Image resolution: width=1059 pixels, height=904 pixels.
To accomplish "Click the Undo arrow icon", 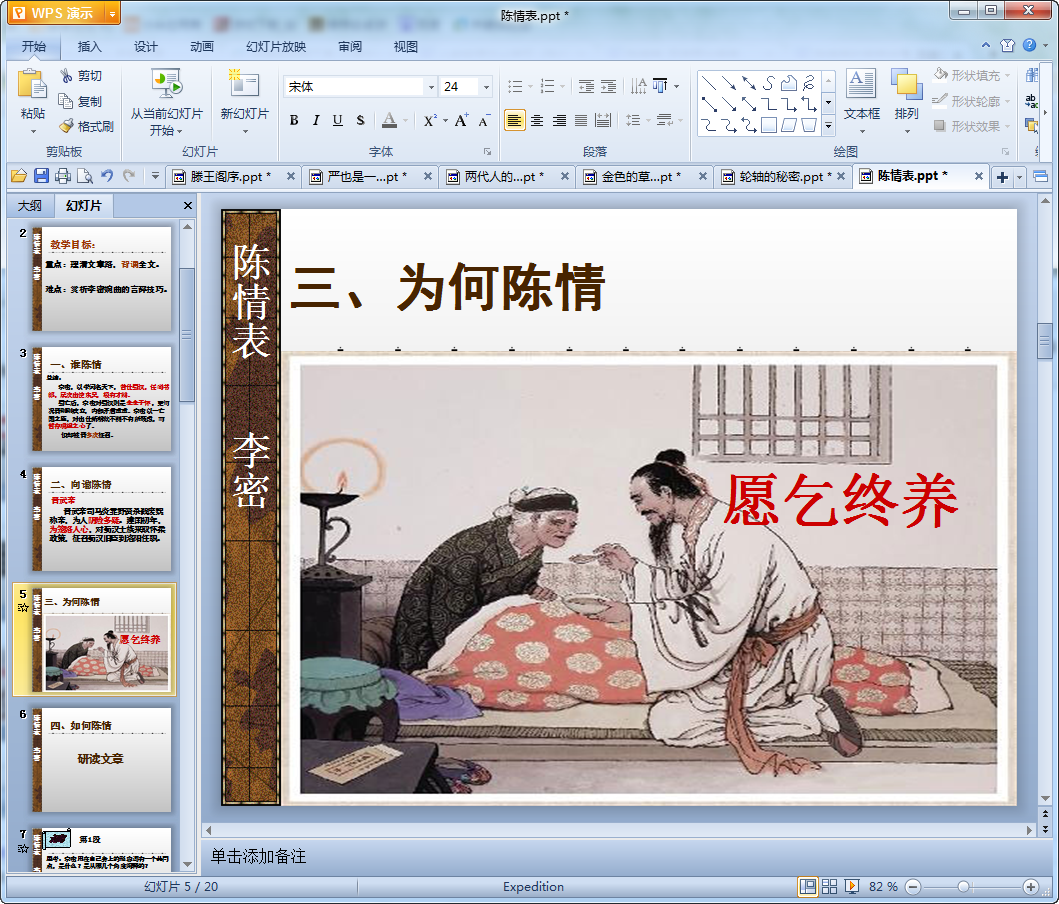I will [107, 176].
